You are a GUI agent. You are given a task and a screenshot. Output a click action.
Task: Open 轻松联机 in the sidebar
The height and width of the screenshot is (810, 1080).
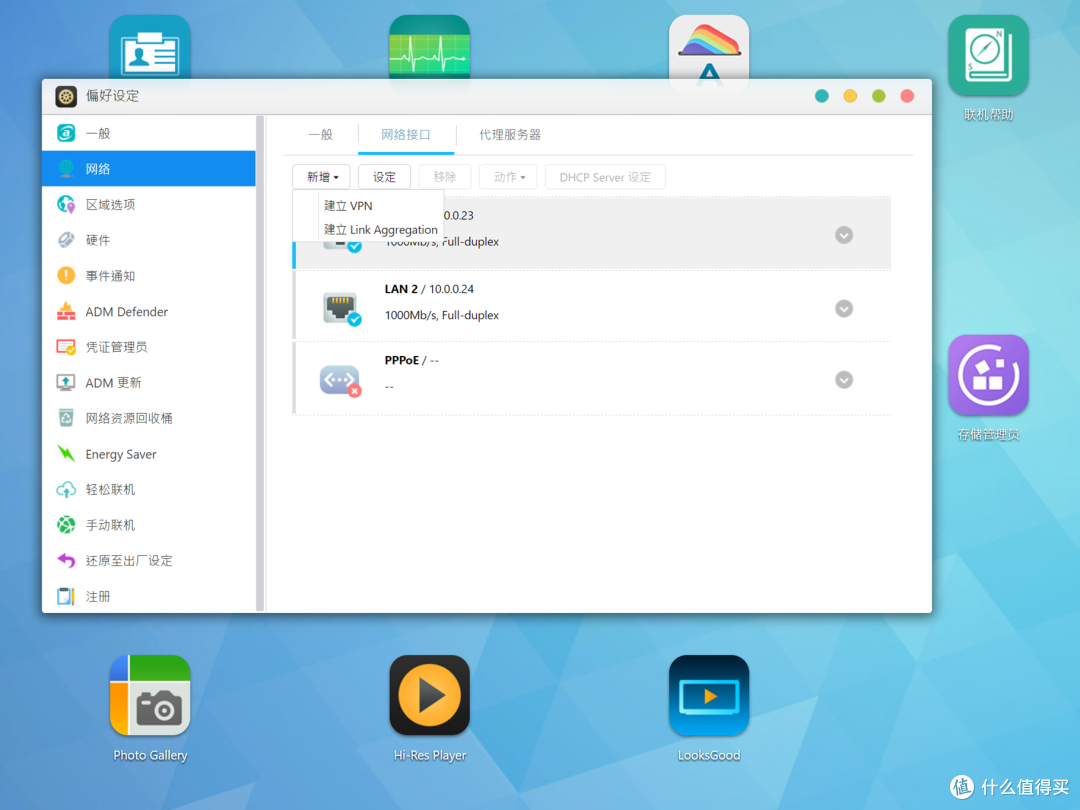point(149,489)
